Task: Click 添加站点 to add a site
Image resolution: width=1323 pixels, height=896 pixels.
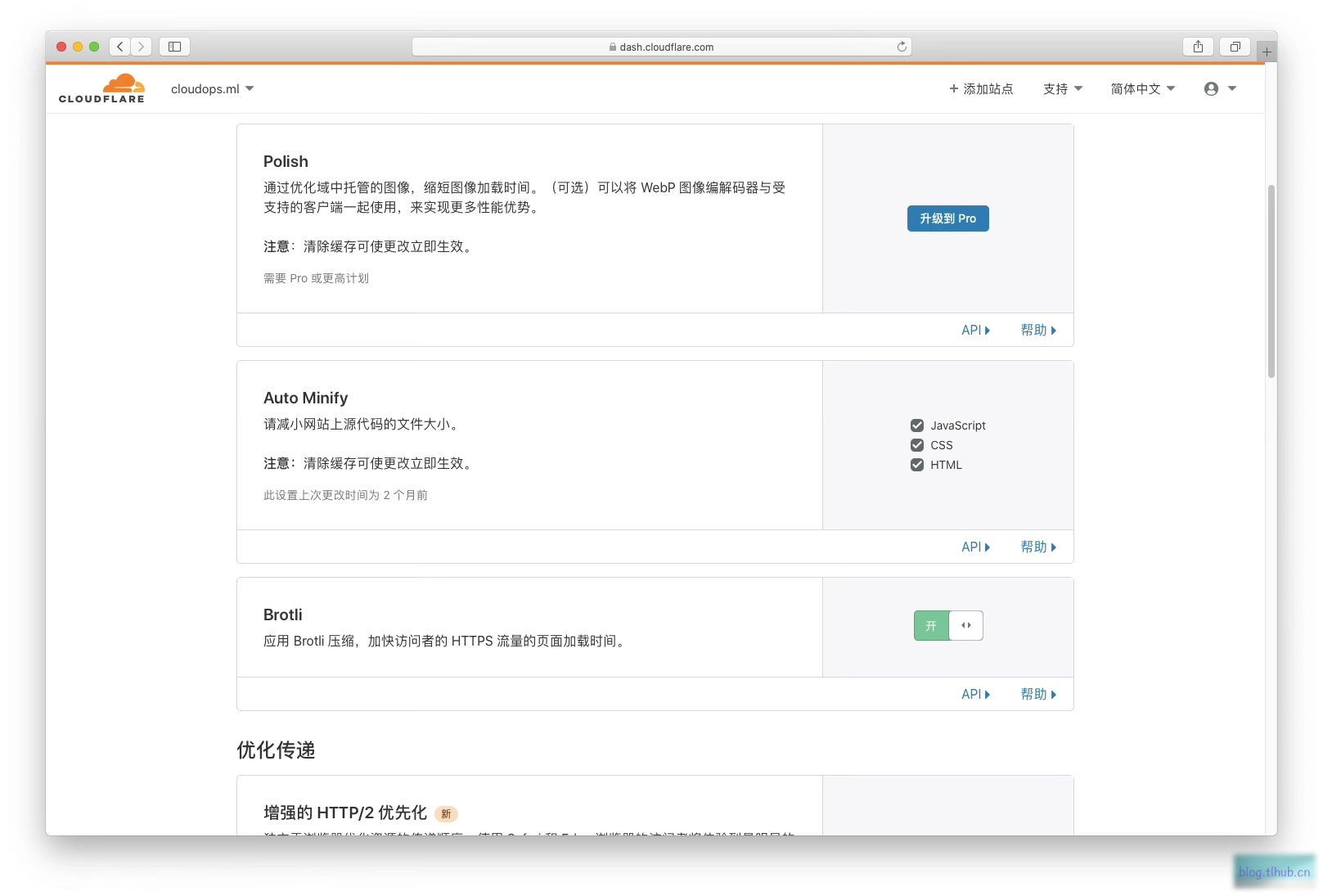Action: click(x=981, y=88)
